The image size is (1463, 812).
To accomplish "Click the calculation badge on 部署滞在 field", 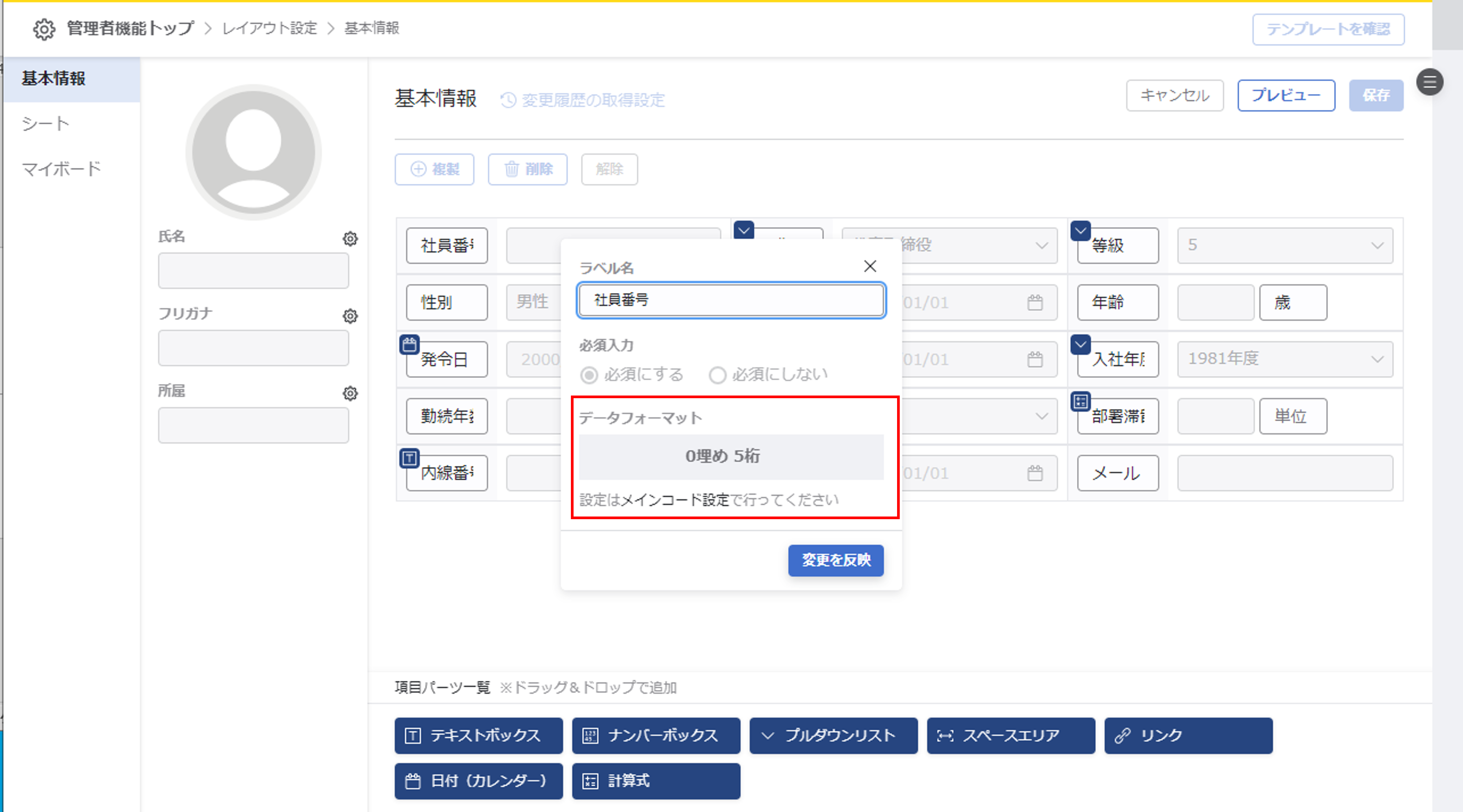I will 1080,402.
